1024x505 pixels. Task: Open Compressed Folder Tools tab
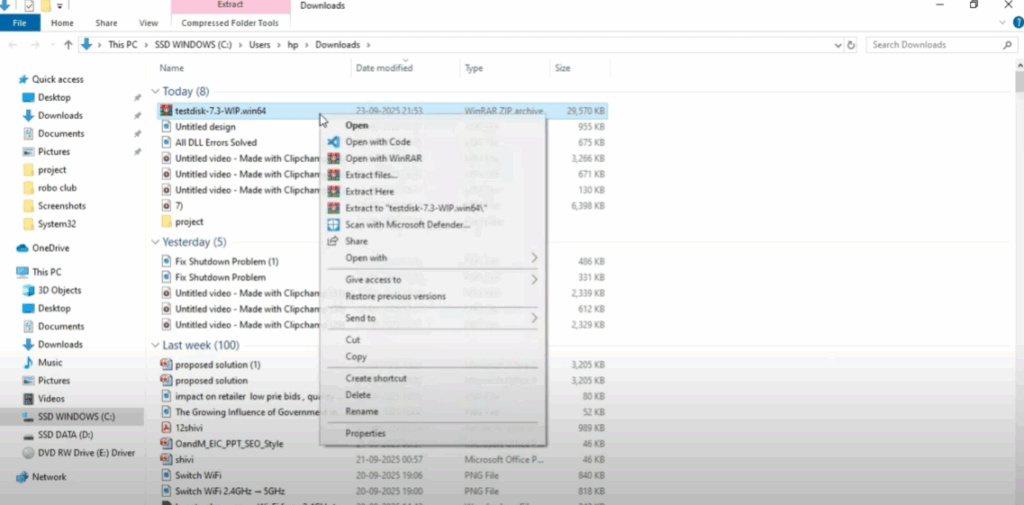click(x=230, y=23)
